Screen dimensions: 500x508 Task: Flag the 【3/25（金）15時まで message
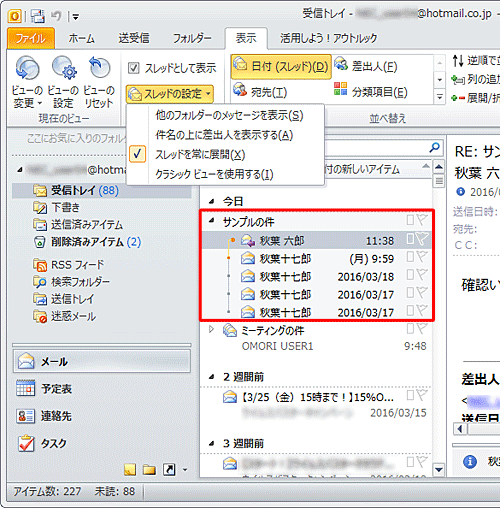[422, 396]
